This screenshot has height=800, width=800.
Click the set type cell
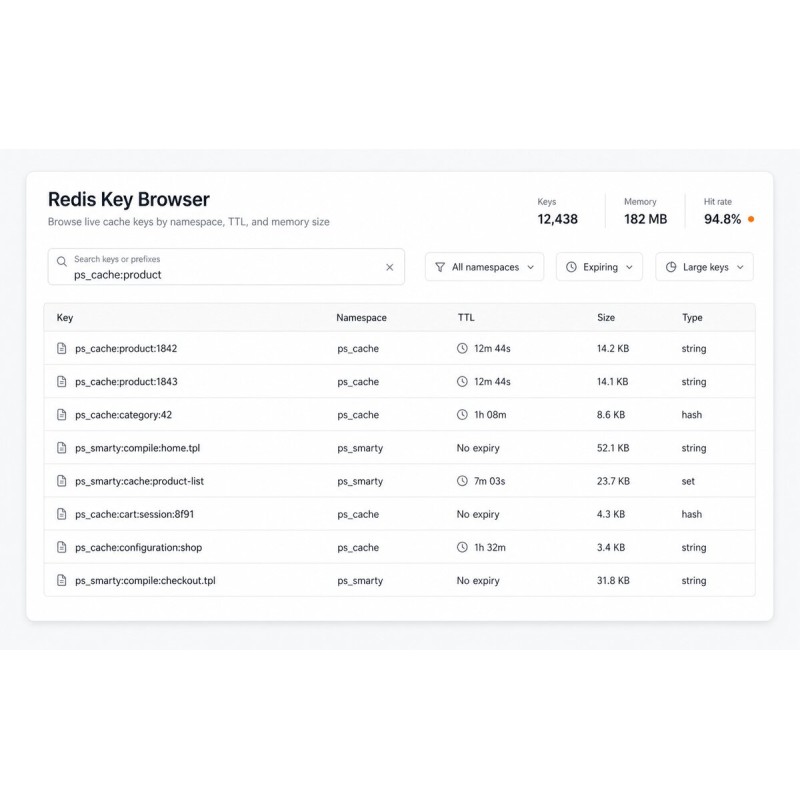click(x=688, y=481)
